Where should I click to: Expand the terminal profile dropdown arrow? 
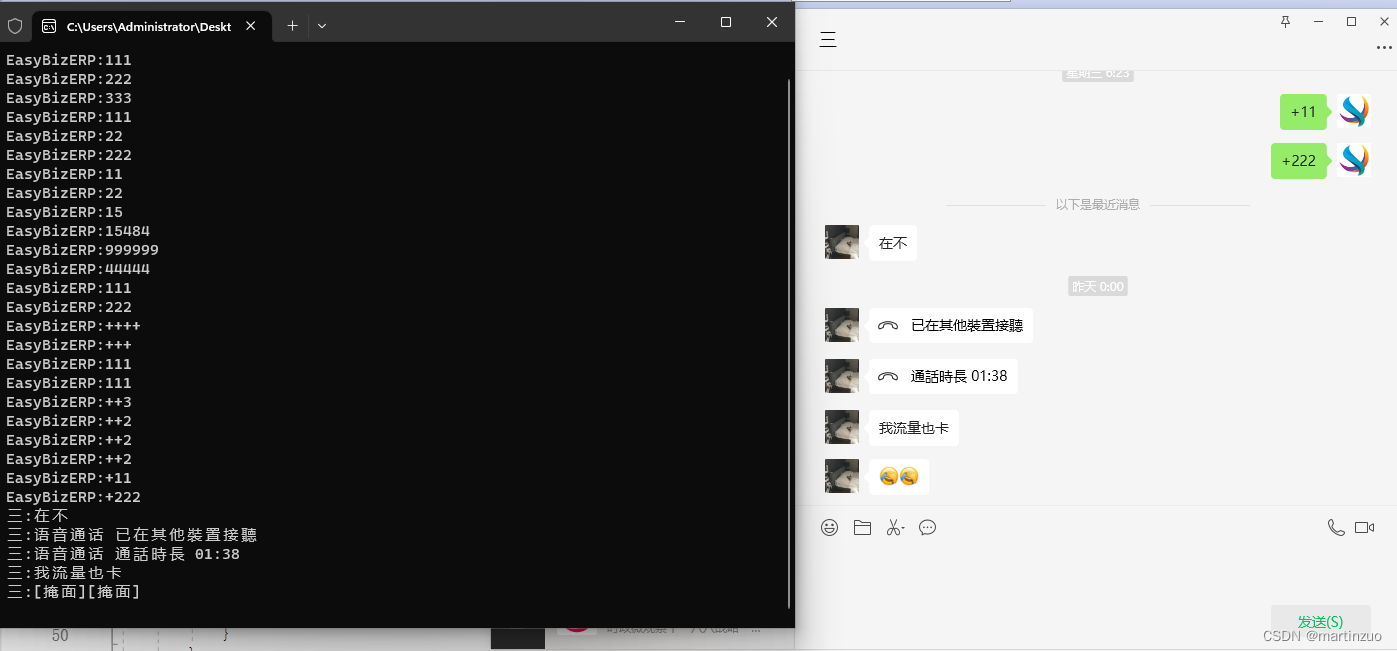pyautogui.click(x=322, y=26)
